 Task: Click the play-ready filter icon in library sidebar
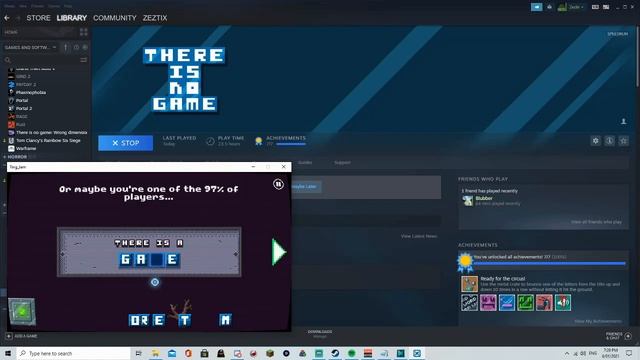[85, 47]
